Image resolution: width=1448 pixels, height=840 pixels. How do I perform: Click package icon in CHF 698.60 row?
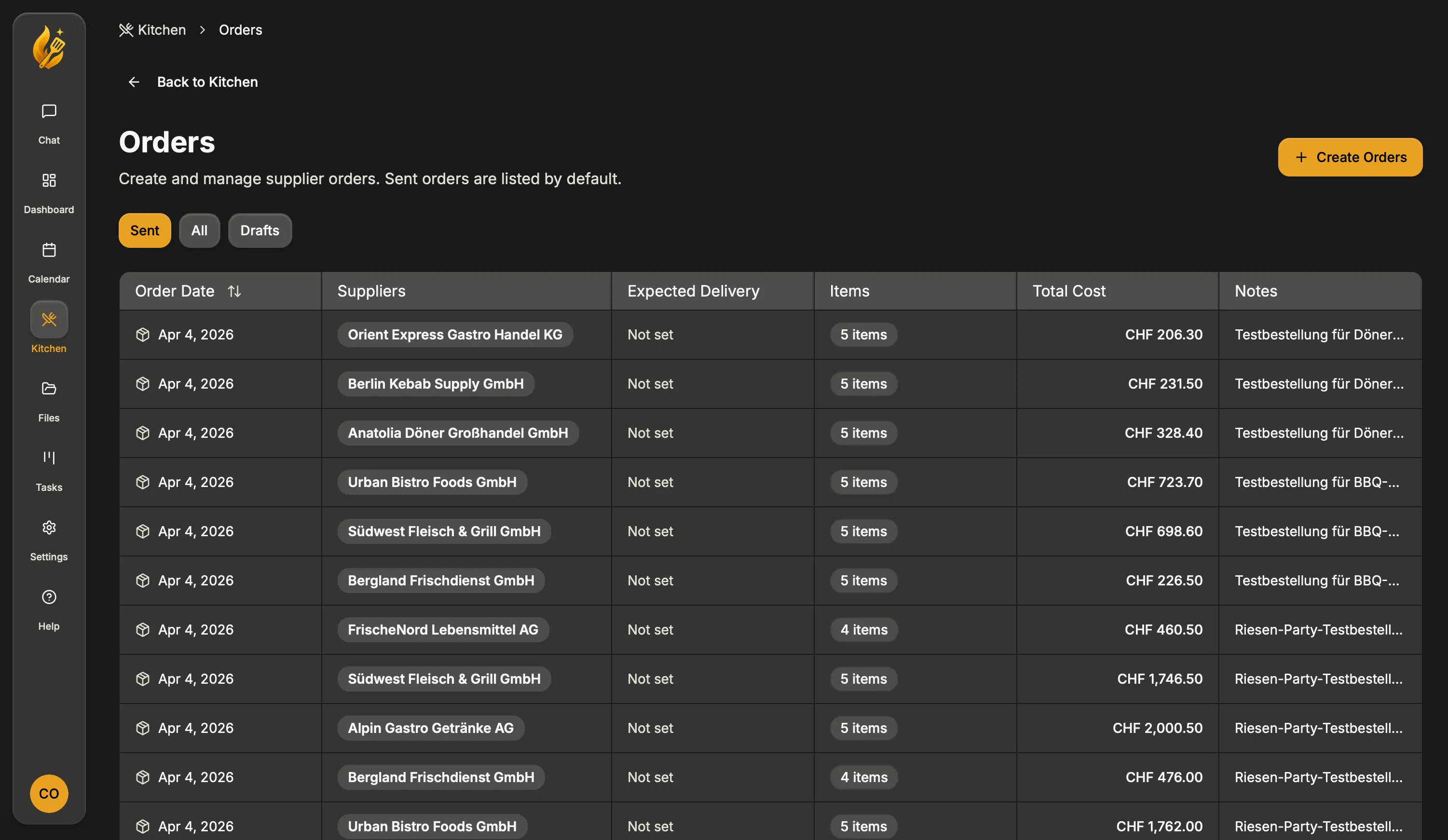(142, 531)
